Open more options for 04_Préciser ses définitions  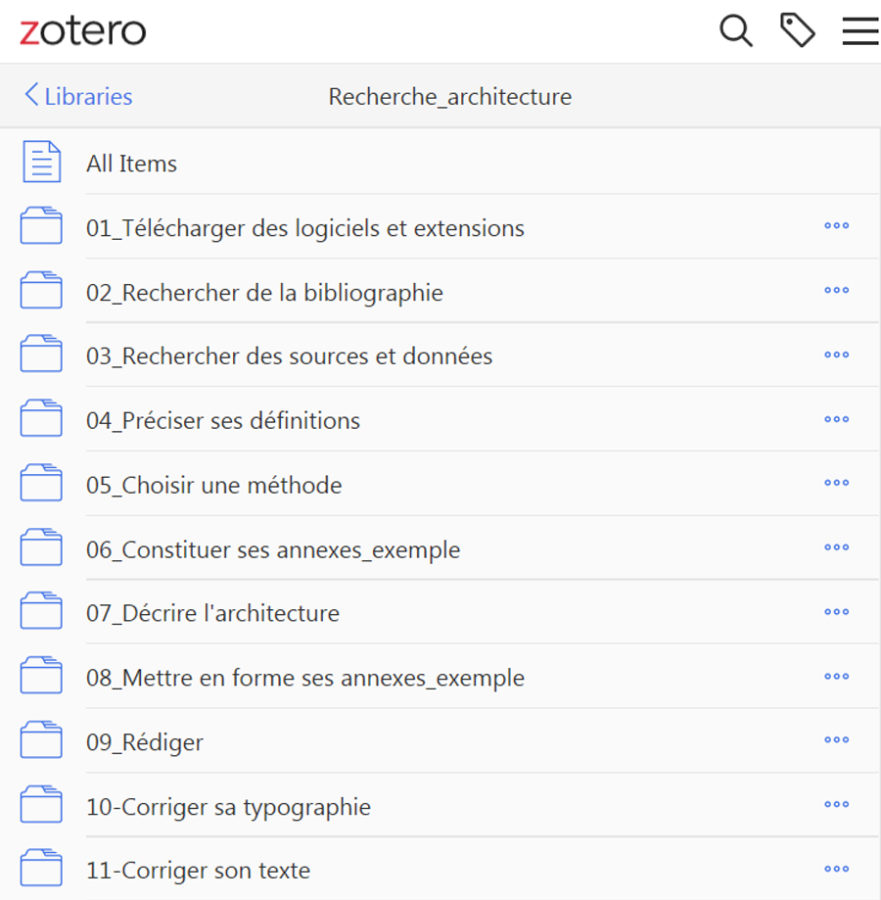pos(836,419)
